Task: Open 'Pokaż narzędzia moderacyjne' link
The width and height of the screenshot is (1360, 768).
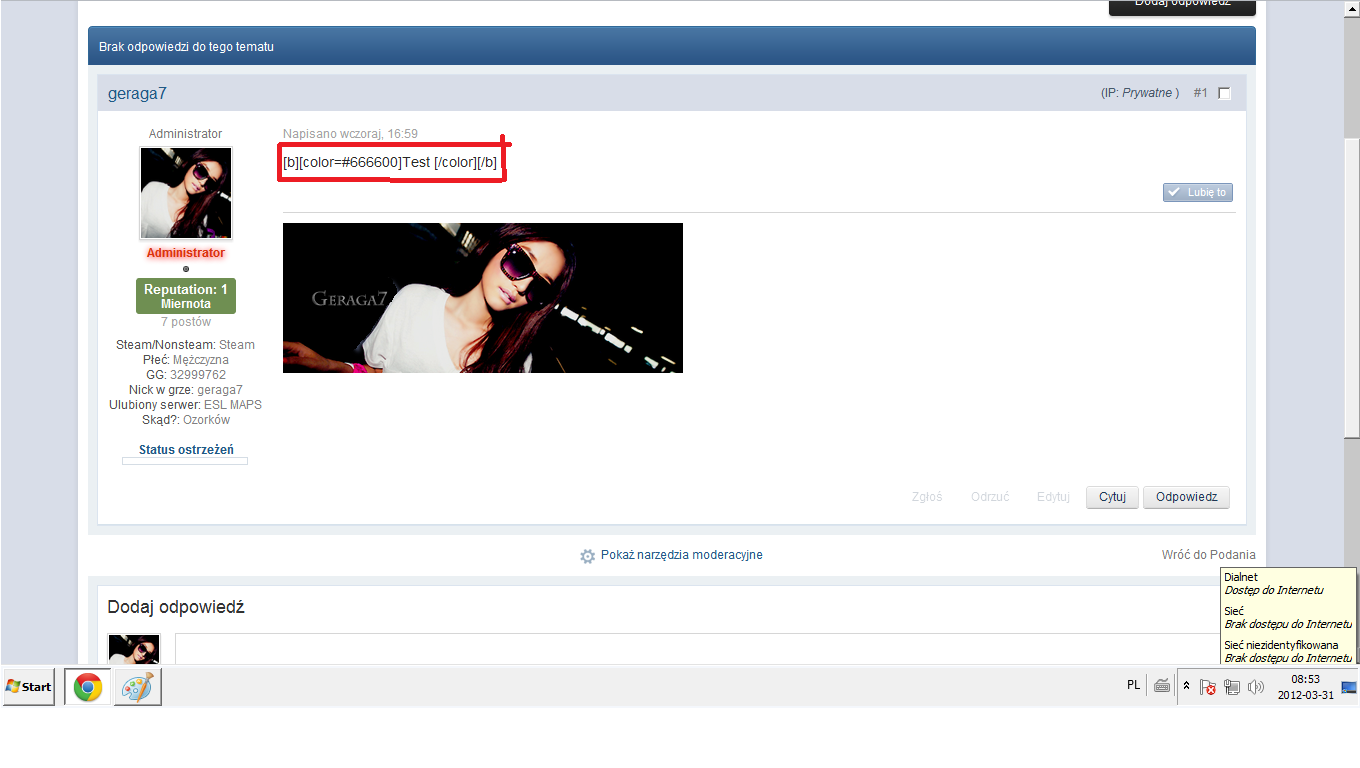Action: point(681,555)
